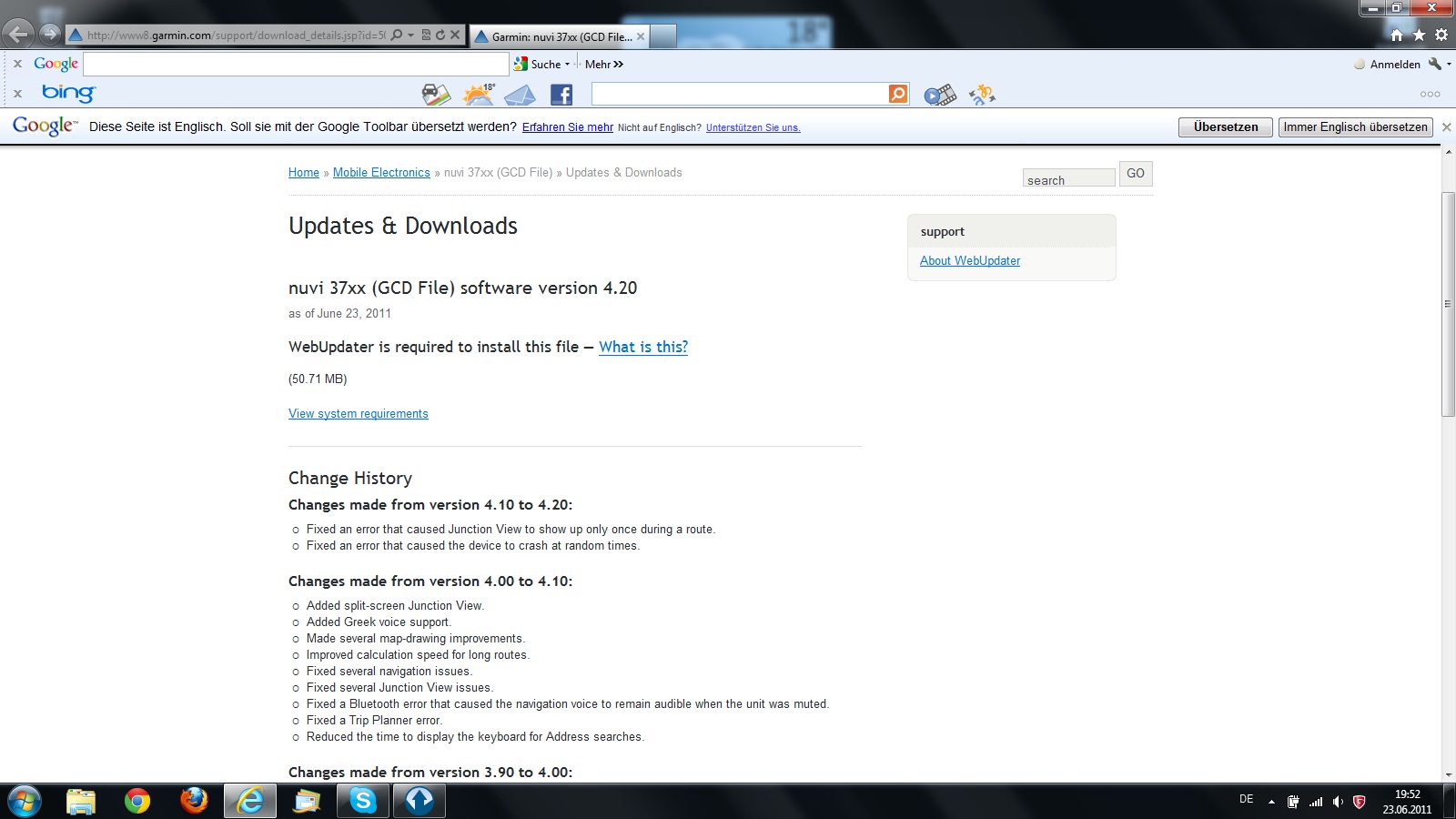1456x819 pixels.
Task: Open the Windows Start menu
Action: [25, 801]
